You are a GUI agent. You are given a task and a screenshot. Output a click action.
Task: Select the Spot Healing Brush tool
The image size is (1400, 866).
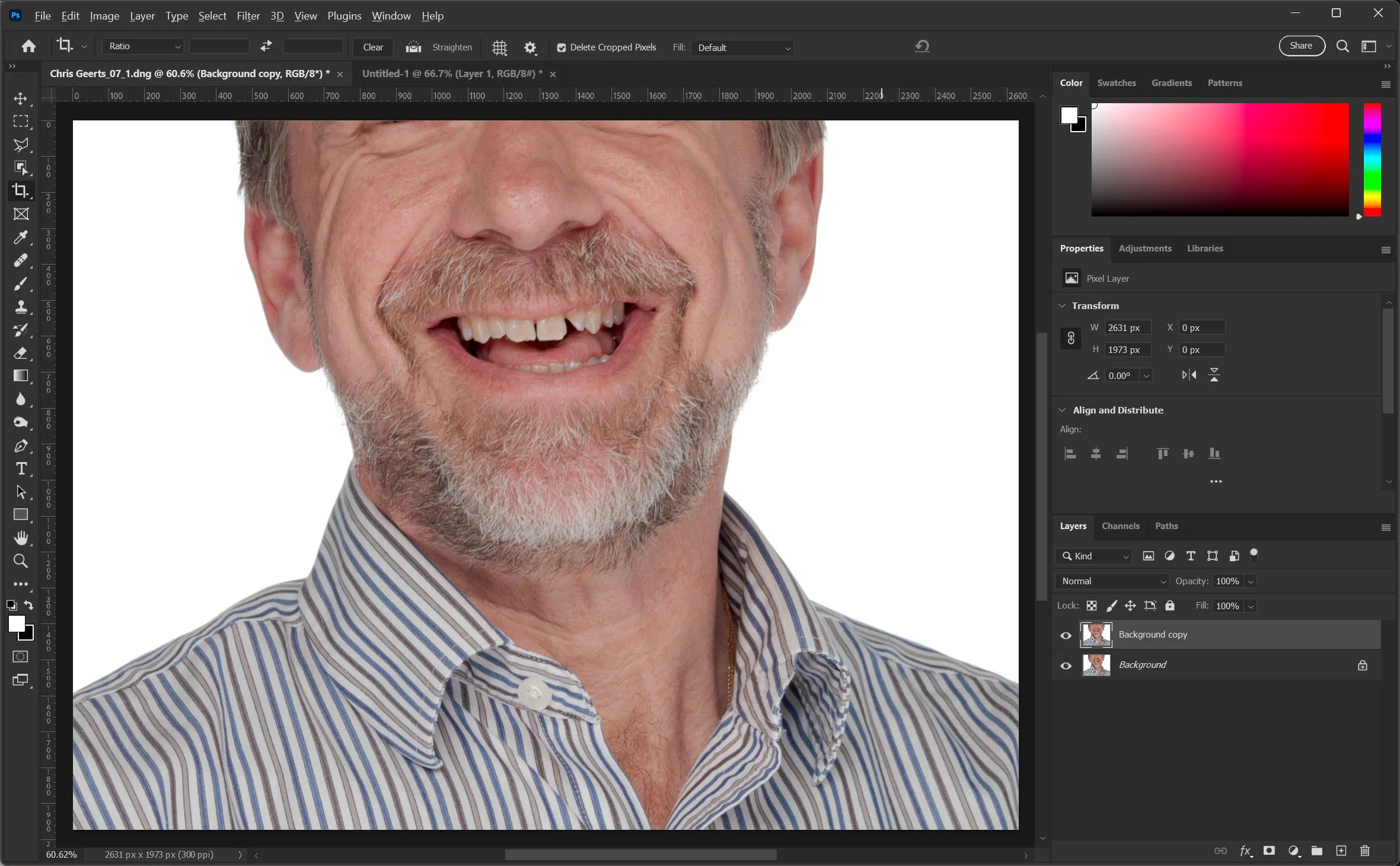pyautogui.click(x=21, y=260)
